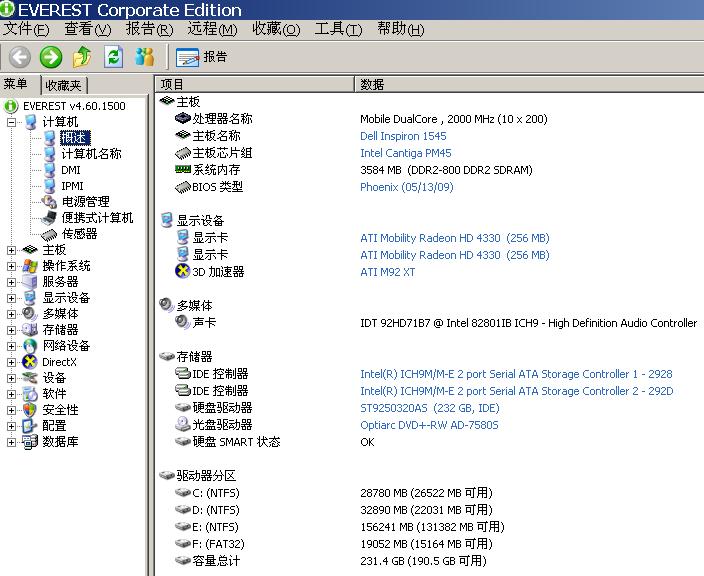
Task: Open Intel Cantiga PM45 link
Action: [405, 153]
